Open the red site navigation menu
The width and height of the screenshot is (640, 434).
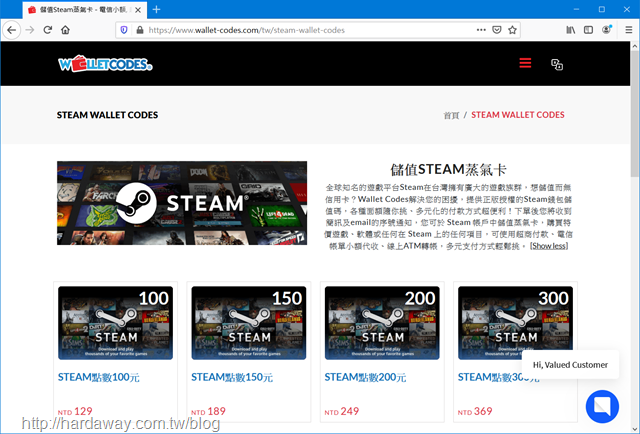(x=525, y=63)
